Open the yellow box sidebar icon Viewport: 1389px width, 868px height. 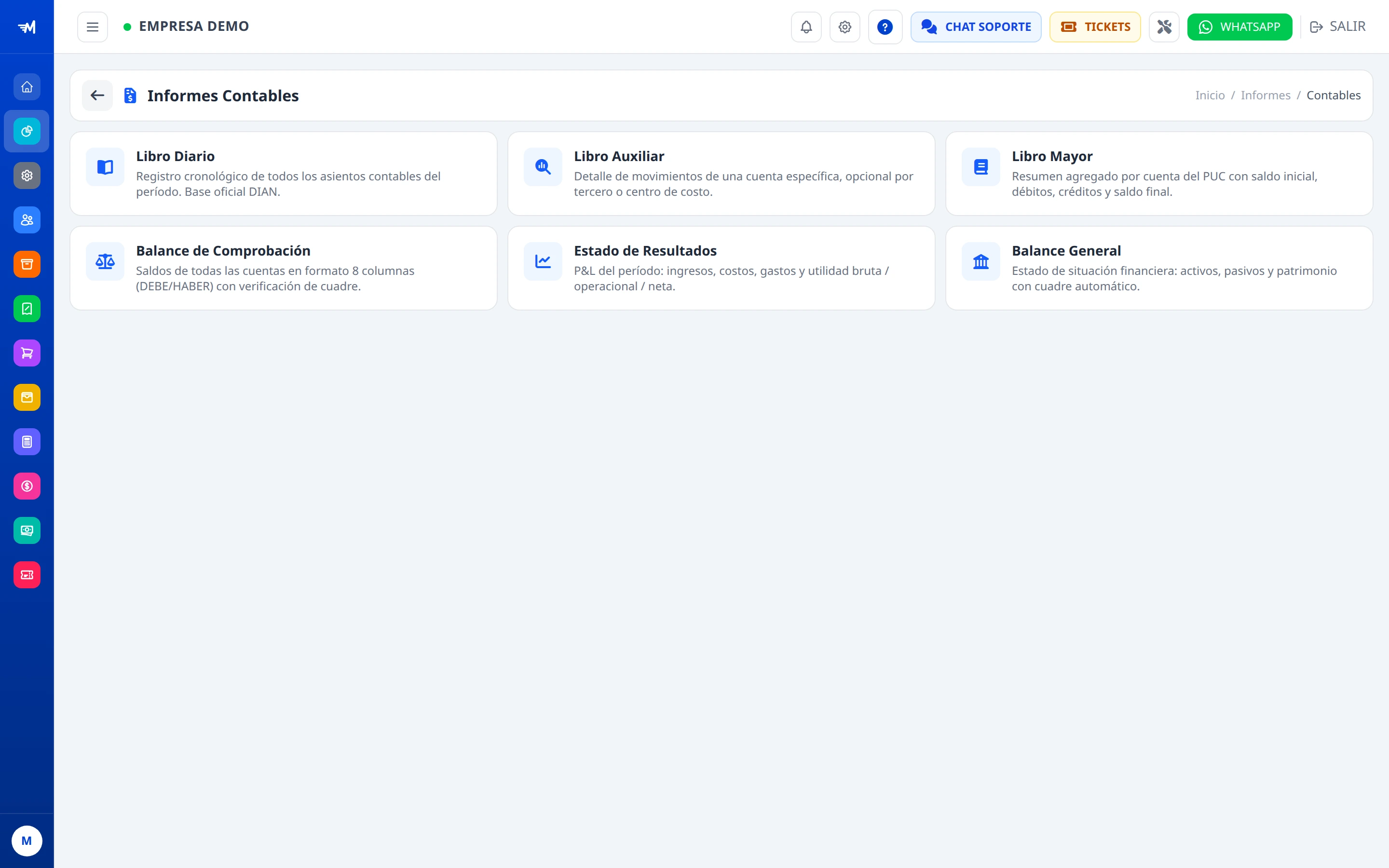pos(27,397)
